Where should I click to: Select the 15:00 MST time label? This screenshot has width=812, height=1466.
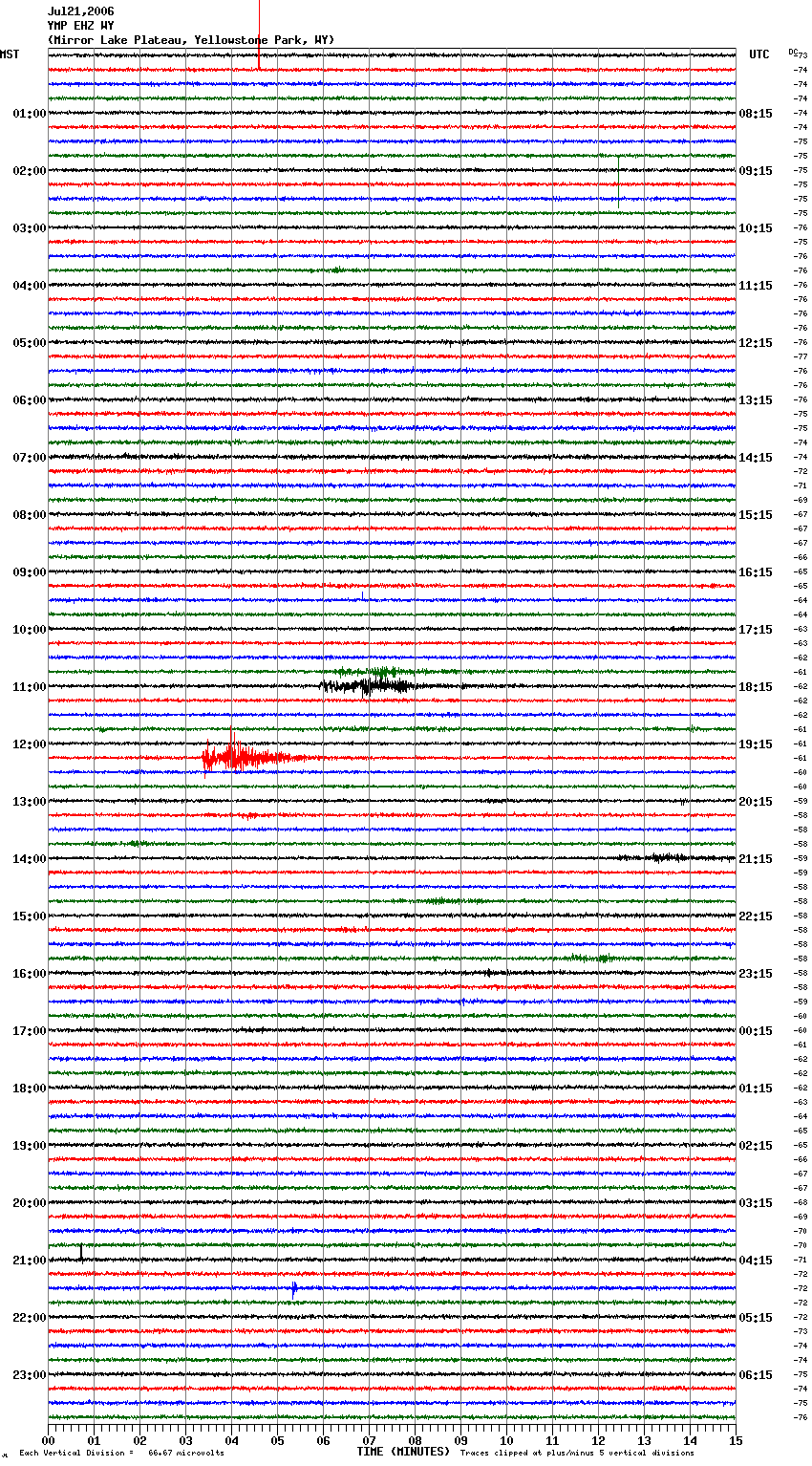30,916
